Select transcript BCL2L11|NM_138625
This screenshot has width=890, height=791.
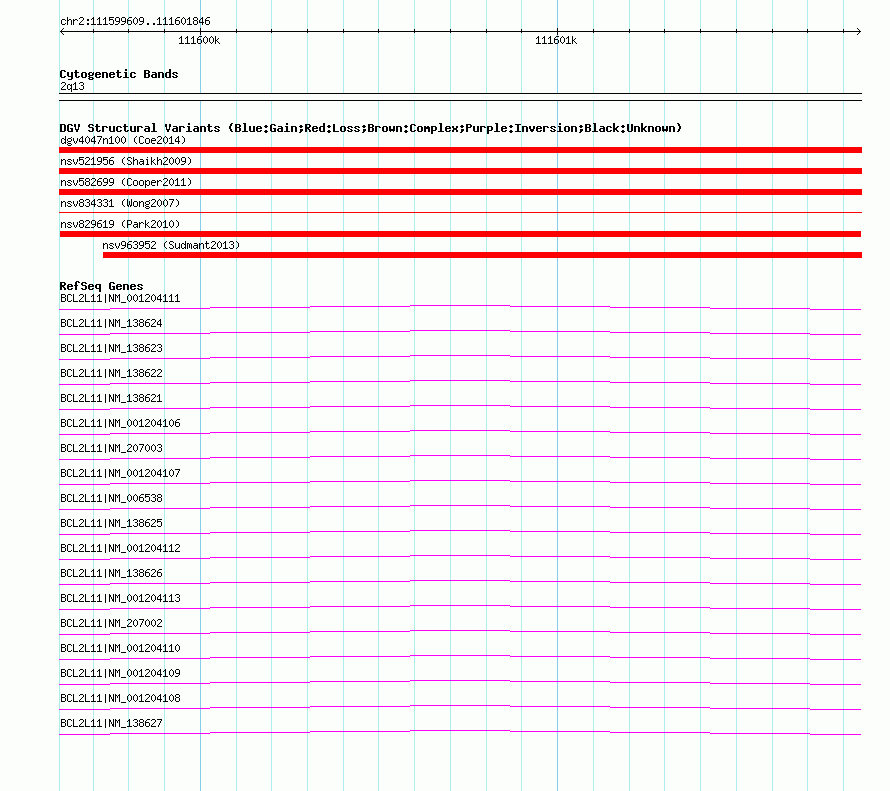pos(111,523)
